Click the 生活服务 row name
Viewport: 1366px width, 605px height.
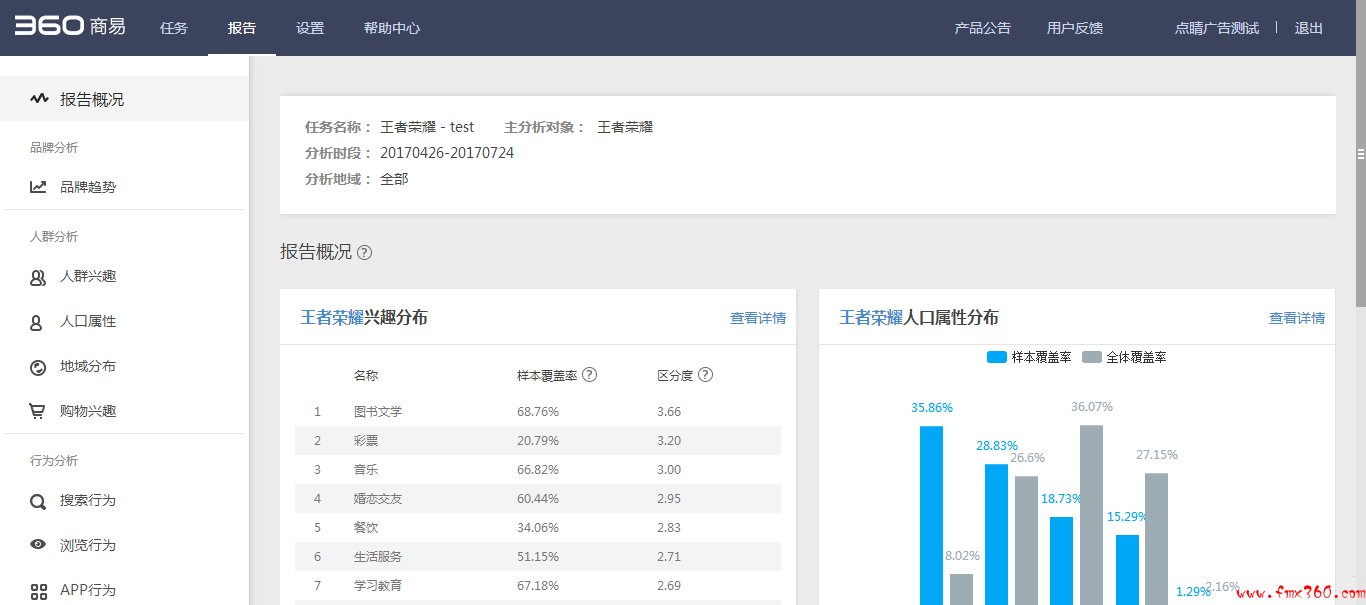378,556
